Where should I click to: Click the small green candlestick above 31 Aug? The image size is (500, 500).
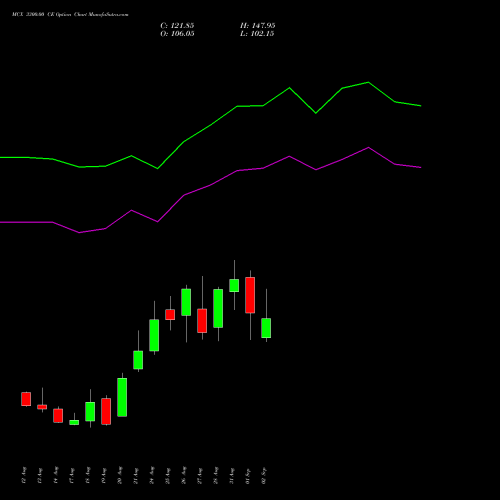(x=234, y=285)
